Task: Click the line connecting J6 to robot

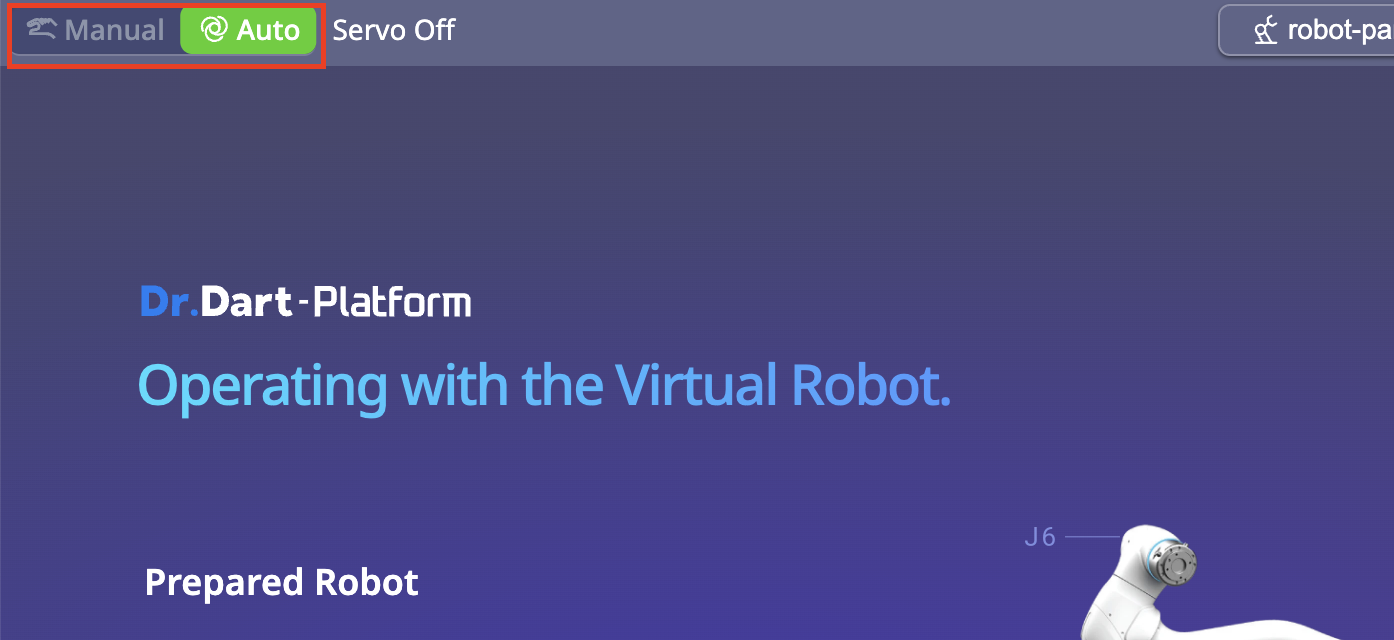Action: (x=1092, y=537)
